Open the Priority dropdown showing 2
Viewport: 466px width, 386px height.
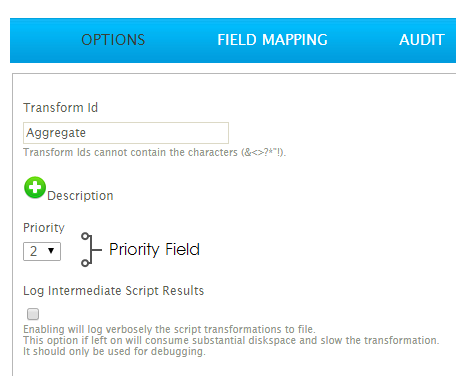tap(42, 251)
